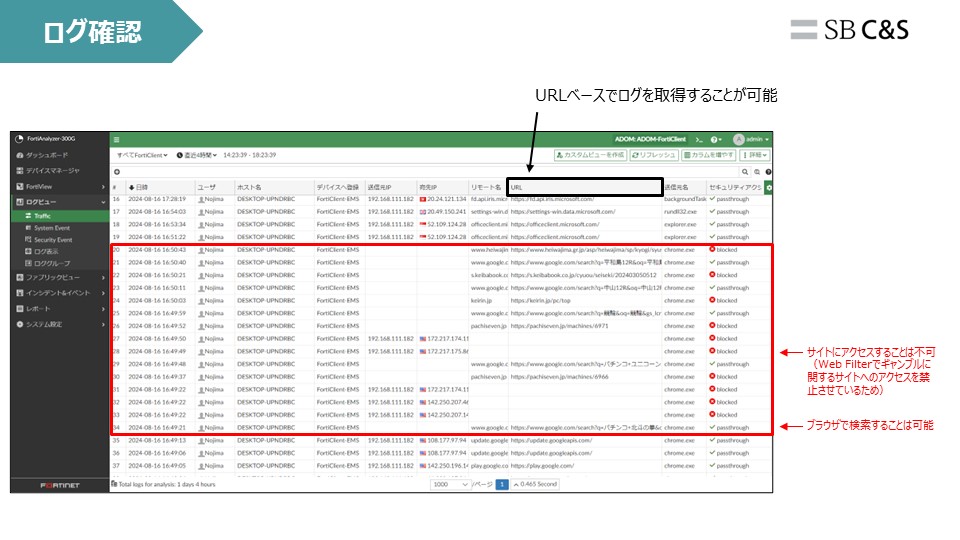
Task: Click the FortiAnalyzer-300G logo icon
Action: (x=19, y=139)
